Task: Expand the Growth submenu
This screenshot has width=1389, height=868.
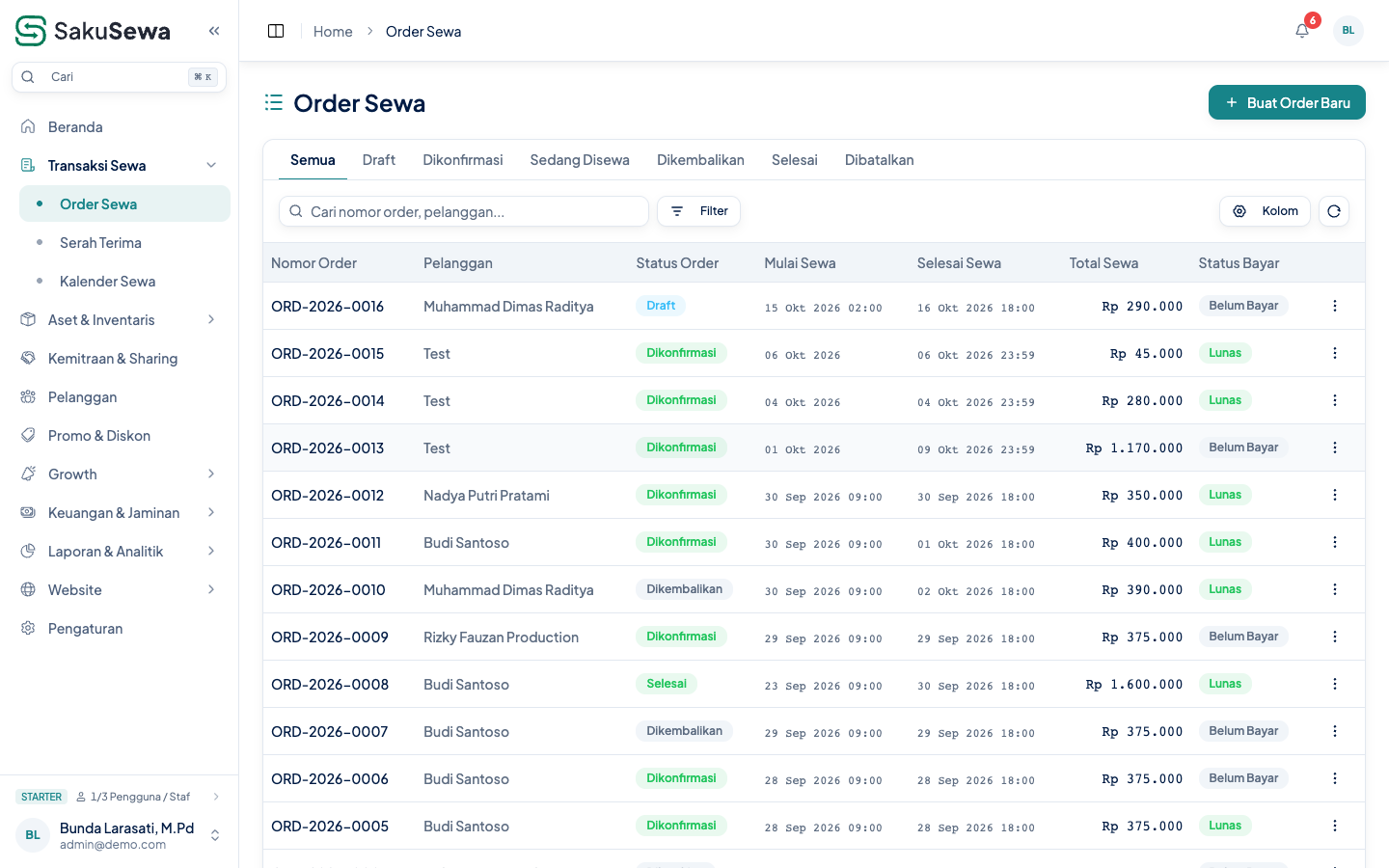Action: click(120, 475)
